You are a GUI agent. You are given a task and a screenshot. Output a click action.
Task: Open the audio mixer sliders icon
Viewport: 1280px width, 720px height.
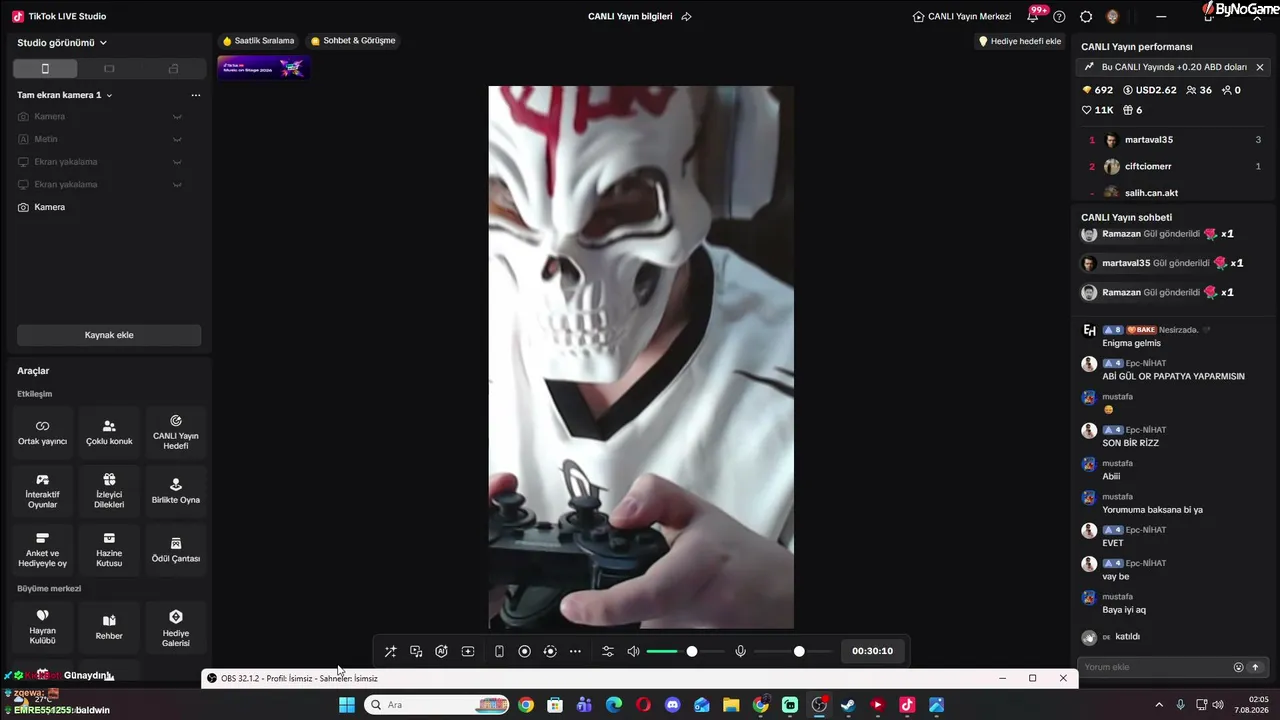tap(607, 651)
